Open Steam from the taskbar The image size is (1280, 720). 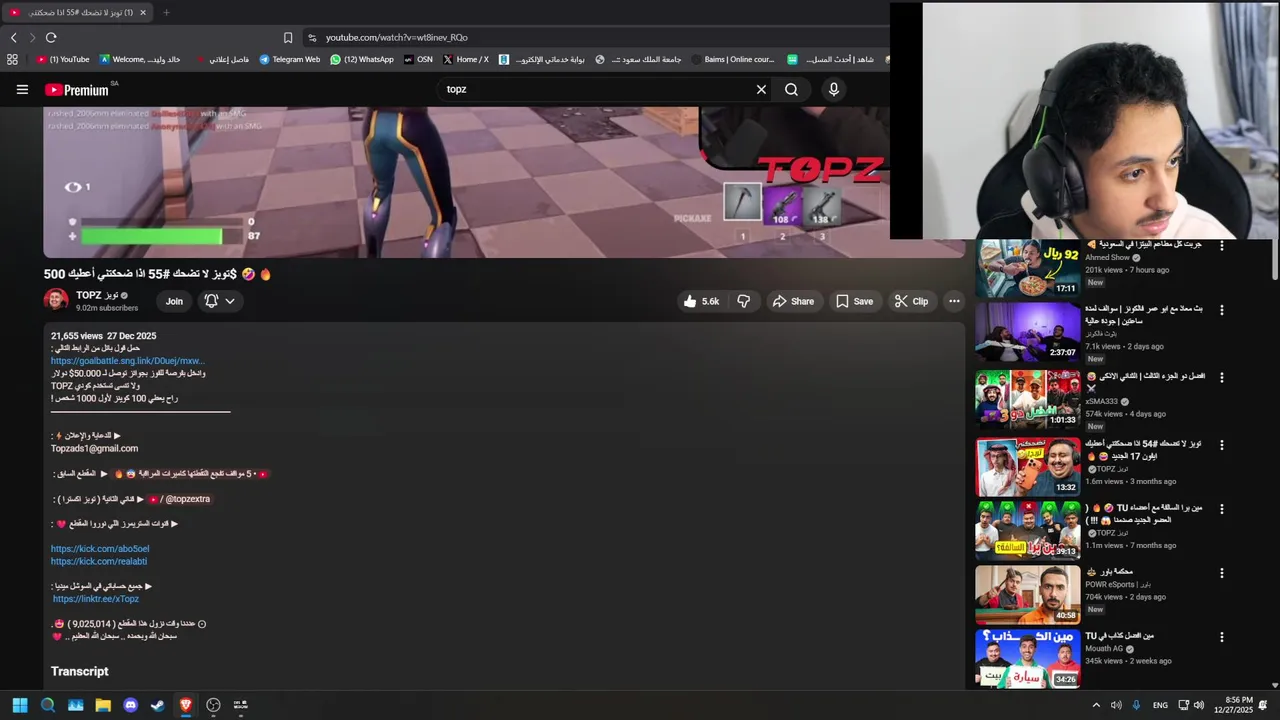click(x=157, y=705)
